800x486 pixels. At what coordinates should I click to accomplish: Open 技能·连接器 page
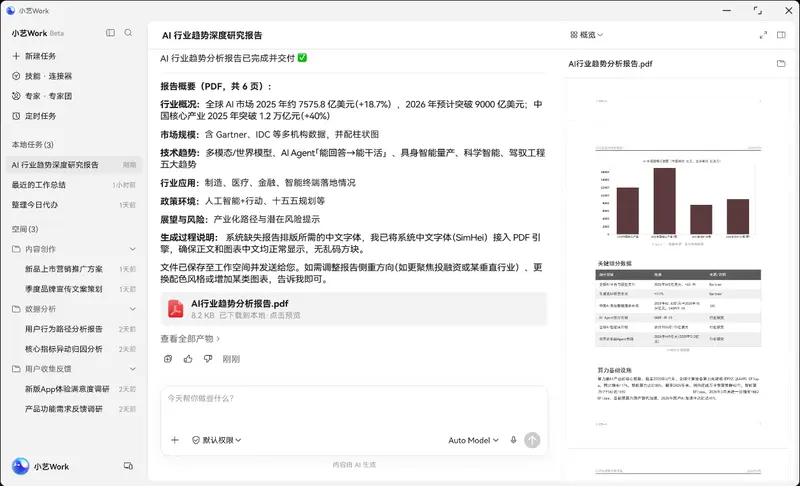(x=42, y=76)
